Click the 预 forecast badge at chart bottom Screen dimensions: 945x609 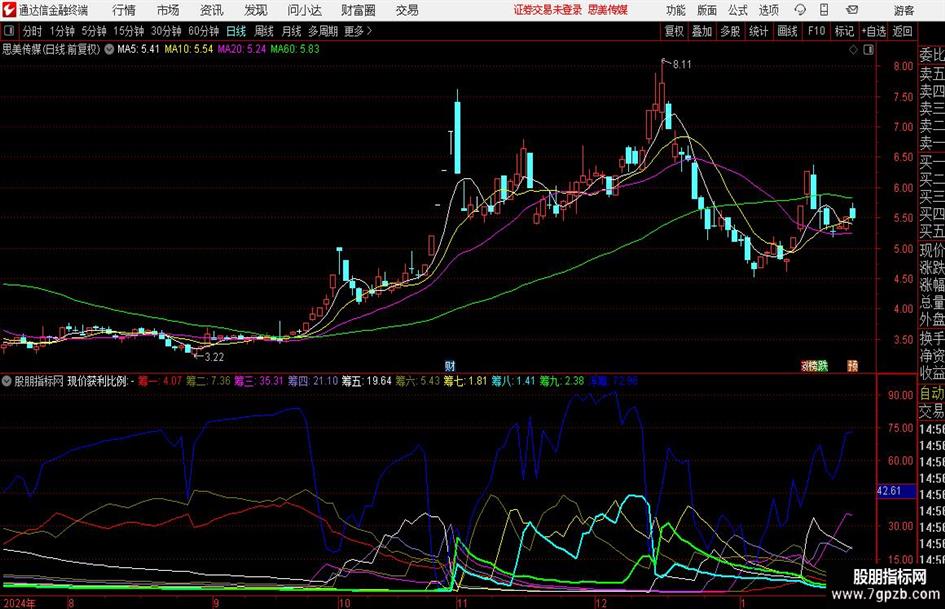point(853,365)
